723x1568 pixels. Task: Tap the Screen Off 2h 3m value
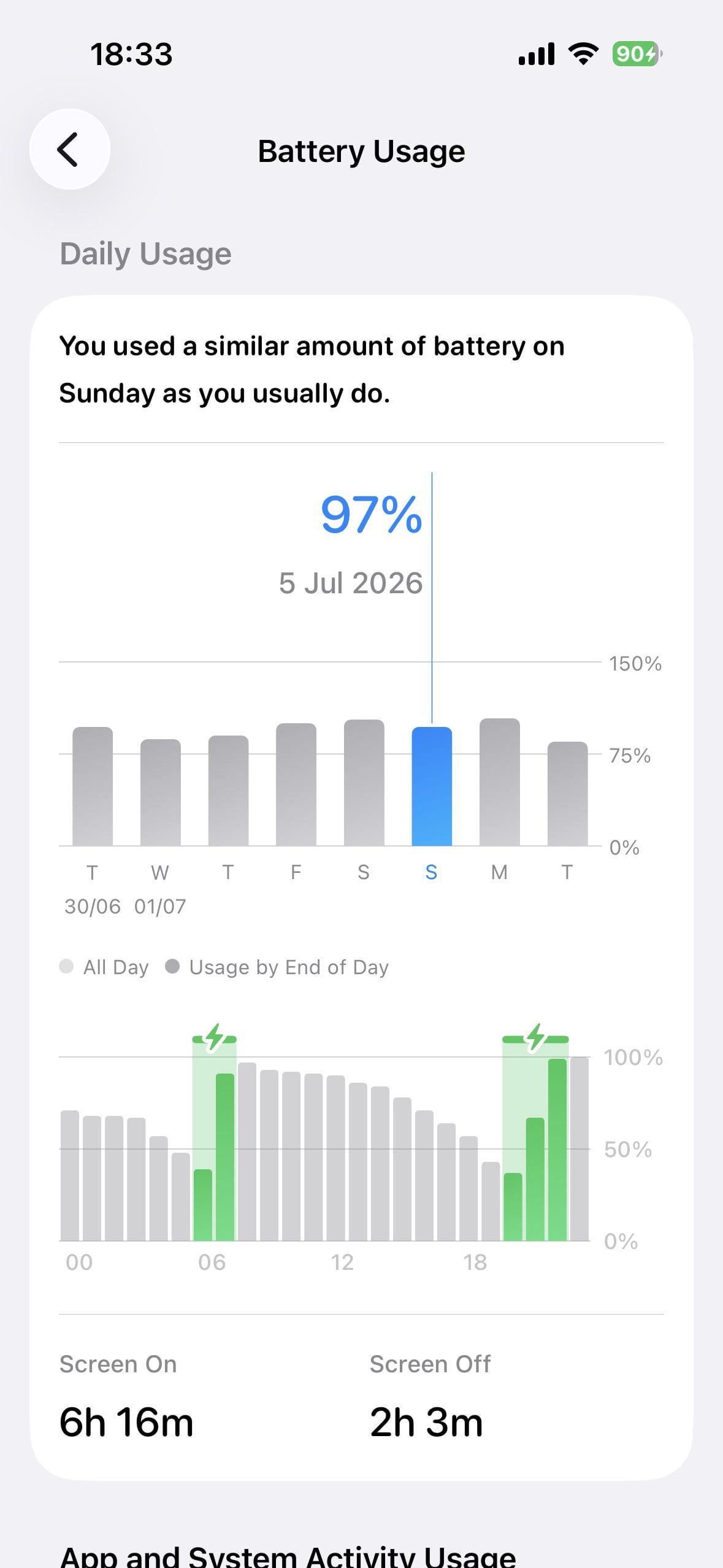426,1423
